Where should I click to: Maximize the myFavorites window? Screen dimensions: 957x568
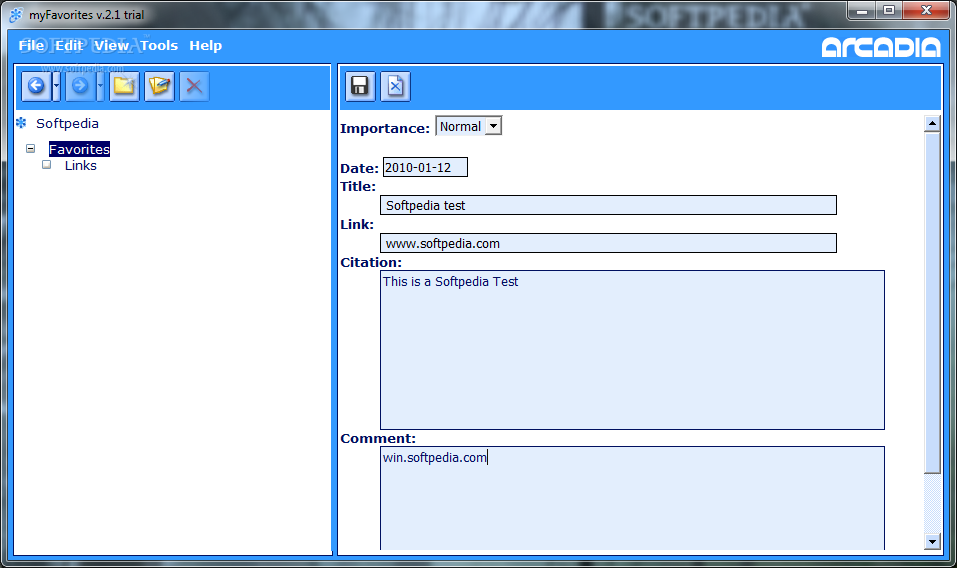[889, 10]
